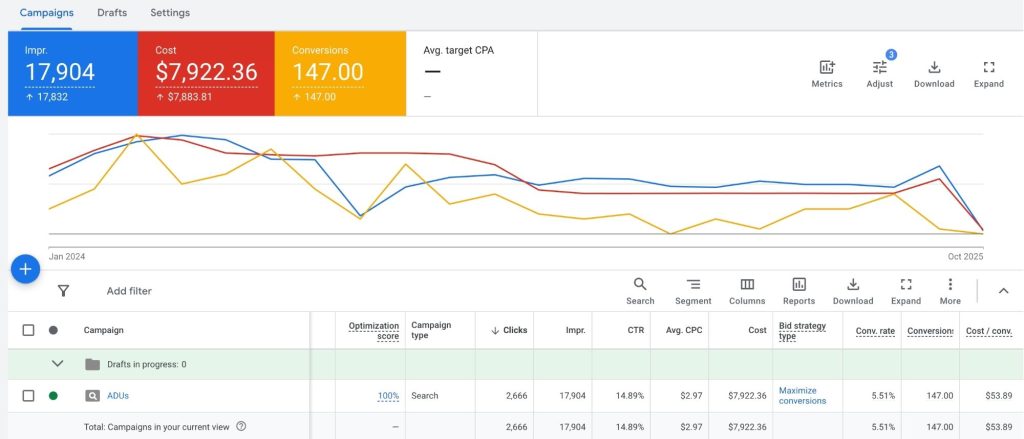Download the chart using top Download icon
Image resolution: width=1024 pixels, height=439 pixels.
click(934, 68)
